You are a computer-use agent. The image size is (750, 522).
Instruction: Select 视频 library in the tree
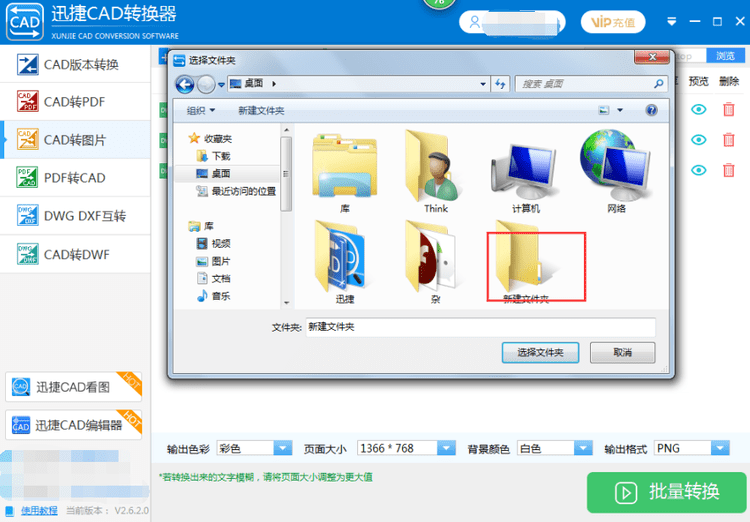click(x=213, y=244)
